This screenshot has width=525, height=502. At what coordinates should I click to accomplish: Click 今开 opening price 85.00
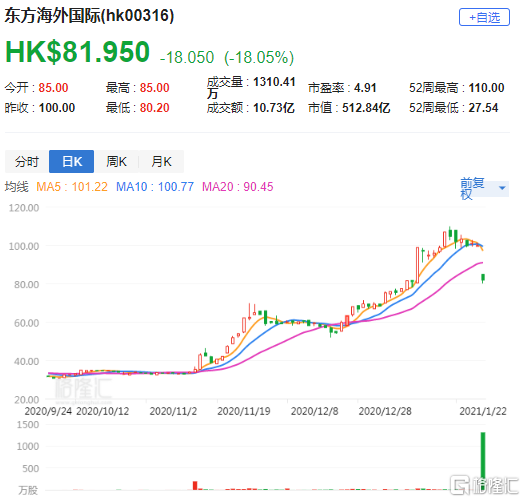pos(53,88)
